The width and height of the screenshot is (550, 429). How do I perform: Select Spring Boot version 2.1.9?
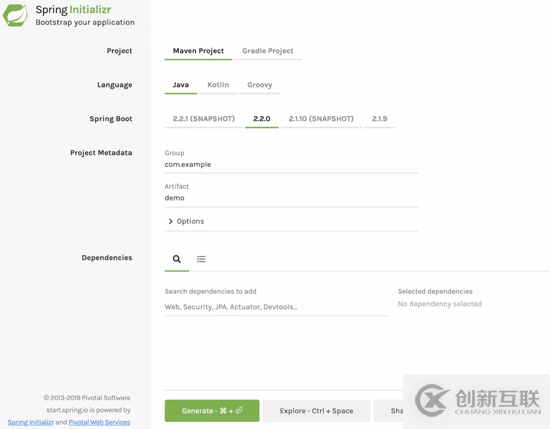[x=380, y=119]
